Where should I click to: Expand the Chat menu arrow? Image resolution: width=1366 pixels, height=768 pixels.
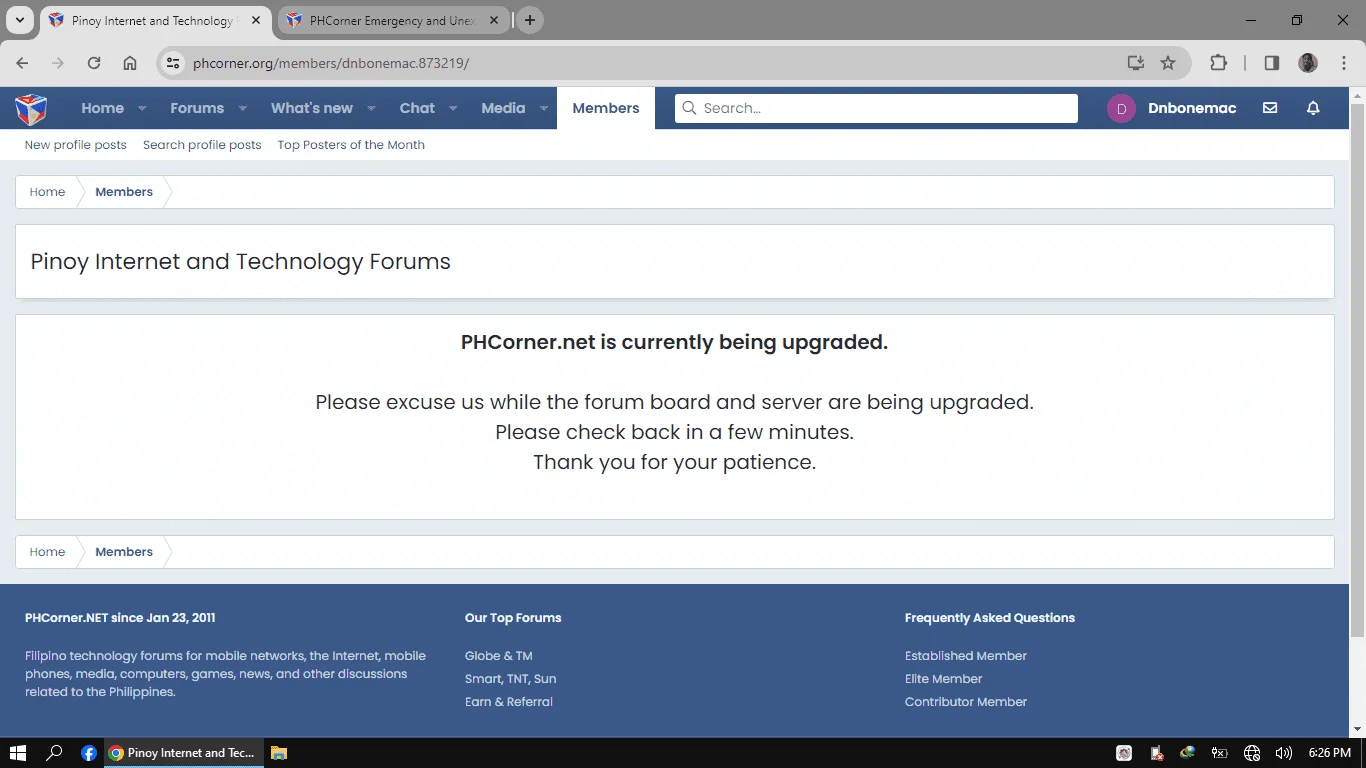click(453, 108)
